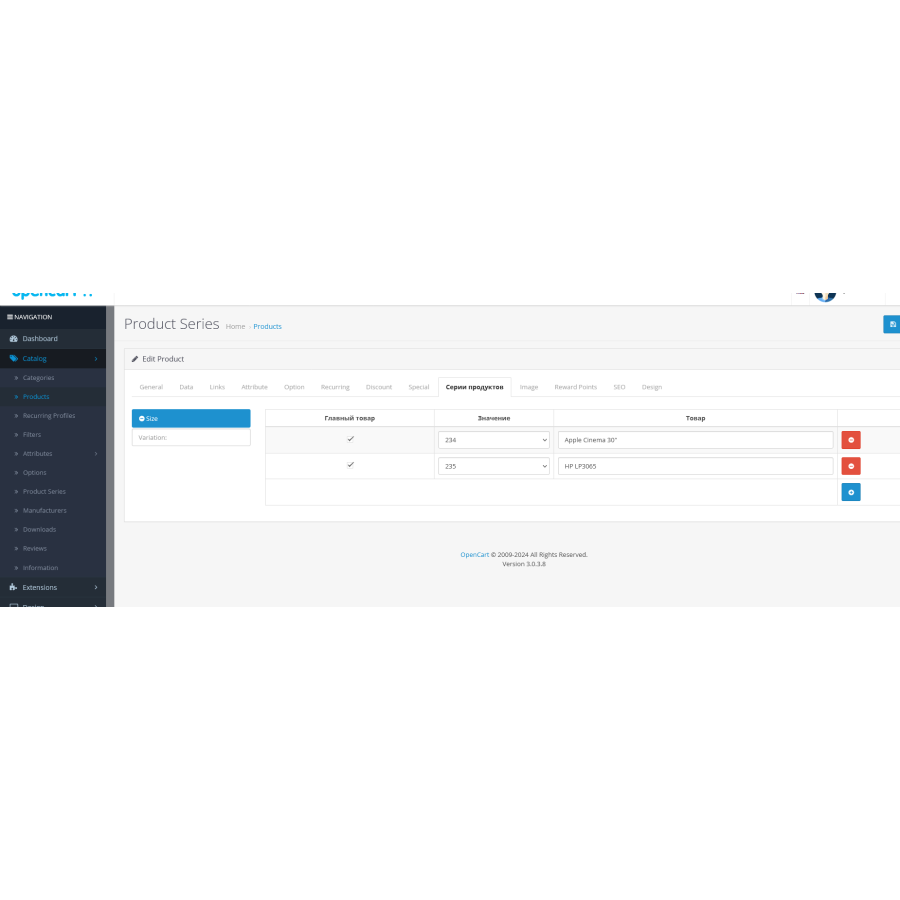Viewport: 900px width, 900px height.
Task: Click the Catalog tag icon
Action: pyautogui.click(x=14, y=358)
